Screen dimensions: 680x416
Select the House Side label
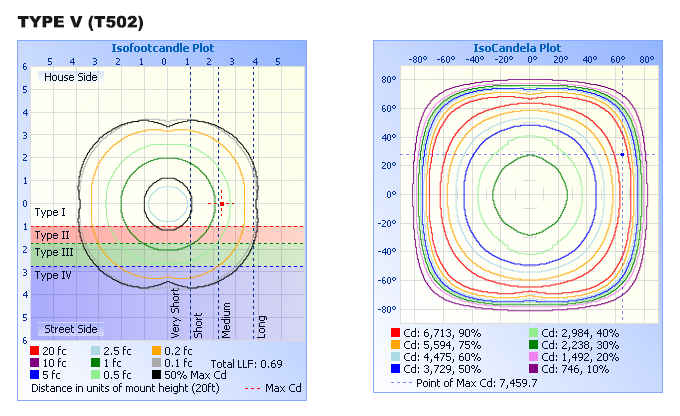70,77
